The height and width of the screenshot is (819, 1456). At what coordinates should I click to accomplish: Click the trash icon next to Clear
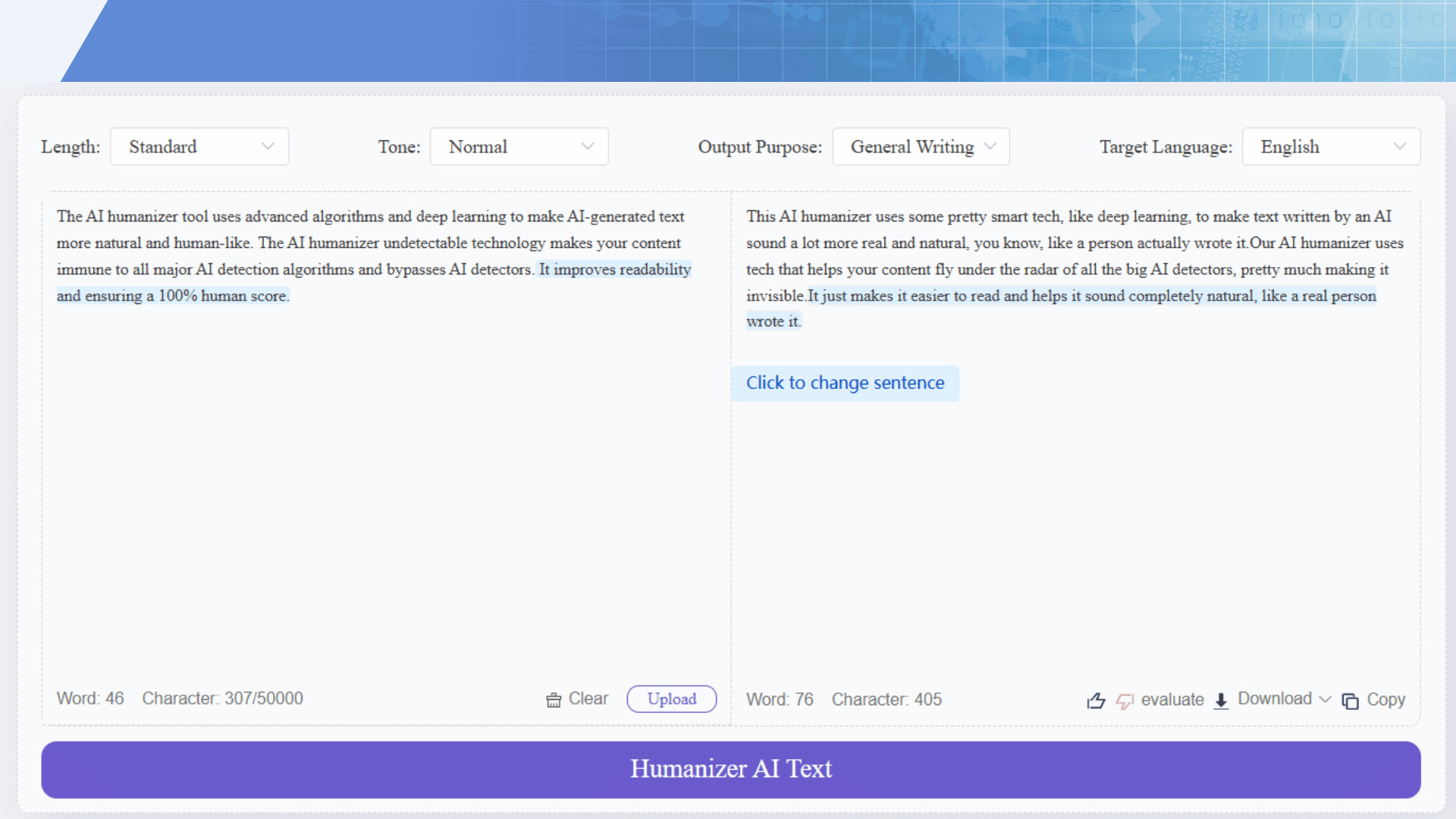tap(554, 698)
